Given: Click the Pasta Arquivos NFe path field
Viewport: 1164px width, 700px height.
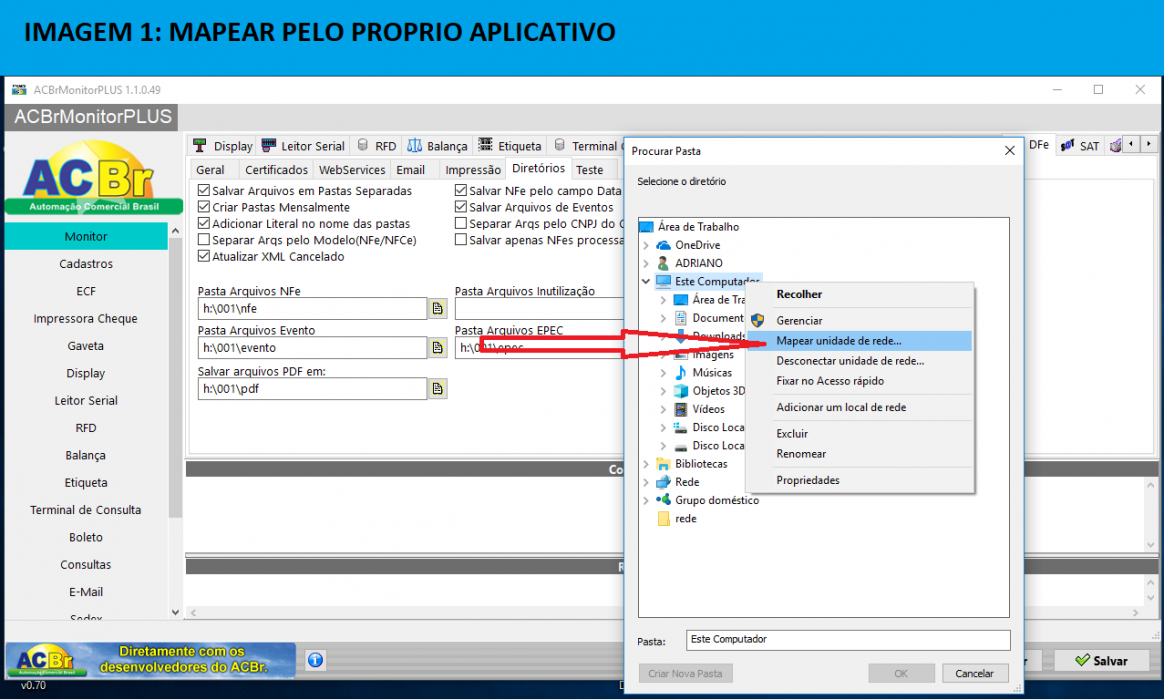Looking at the screenshot, I should click(x=312, y=308).
